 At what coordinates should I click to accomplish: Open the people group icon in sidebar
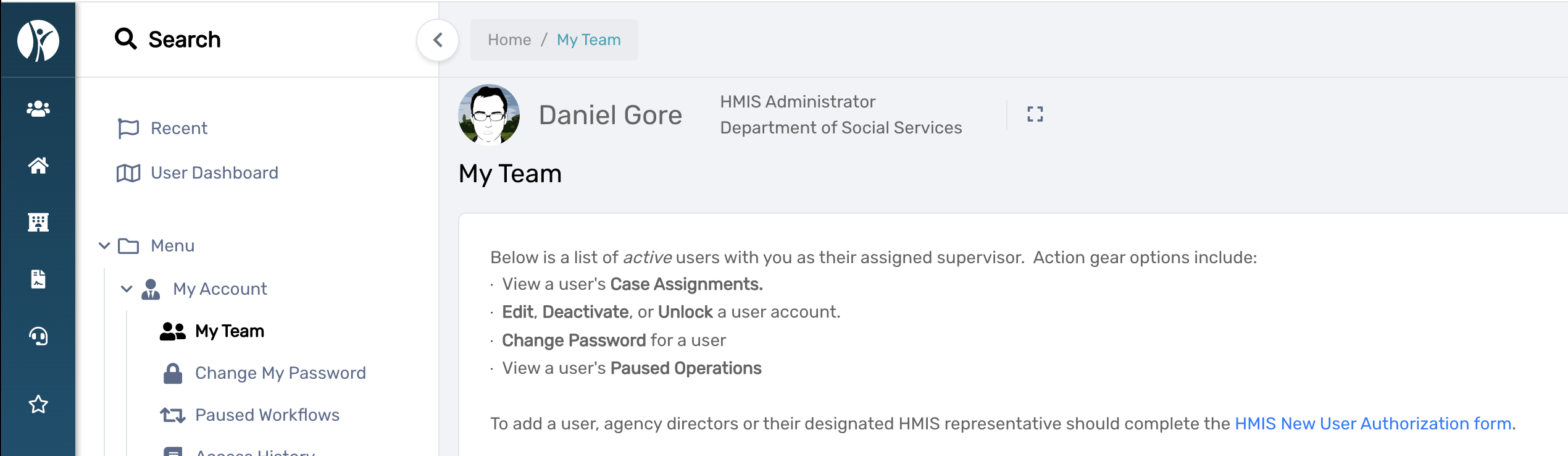pos(38,109)
